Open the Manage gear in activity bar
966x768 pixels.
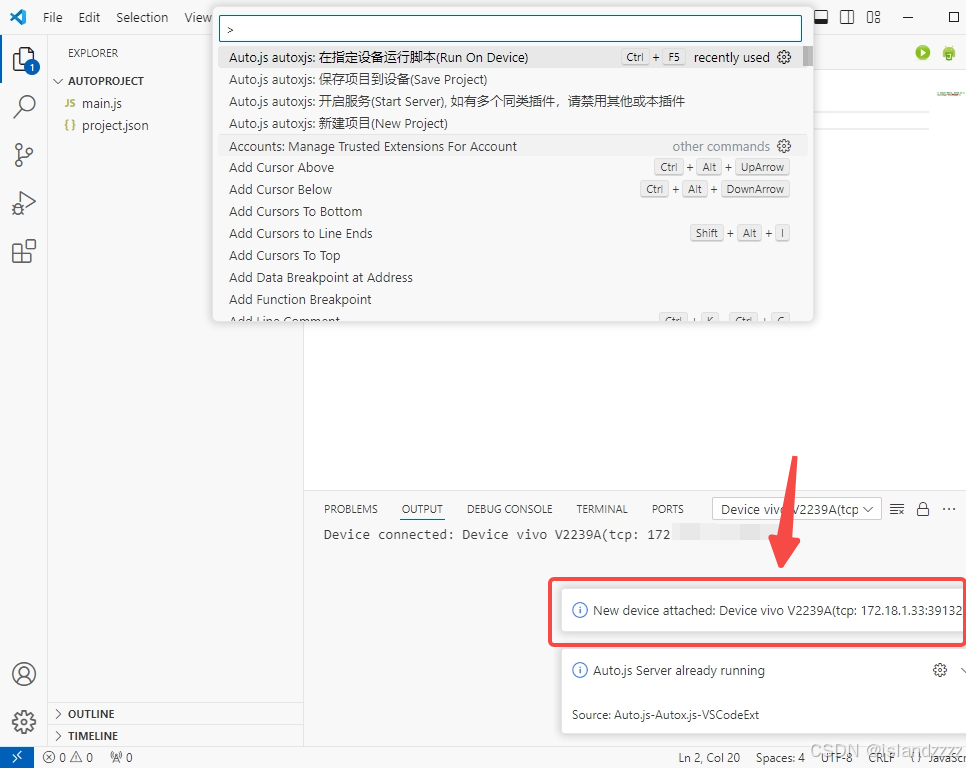[24, 721]
